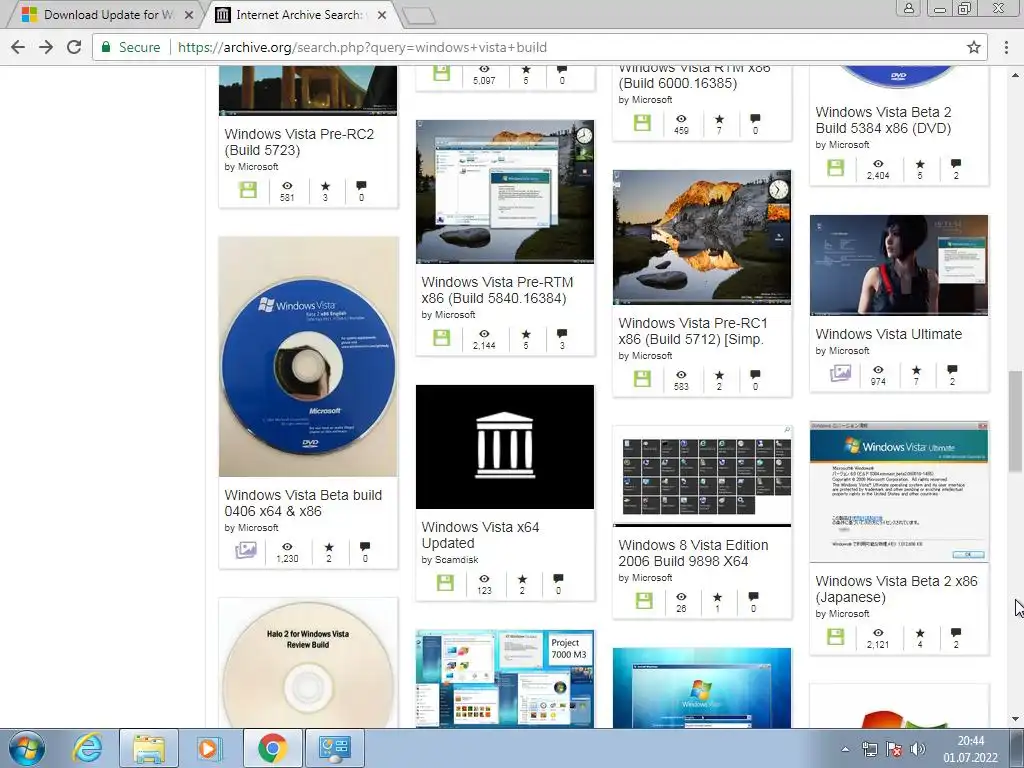
Task: Open Chrome three-dot menu
Action: click(x=1006, y=47)
